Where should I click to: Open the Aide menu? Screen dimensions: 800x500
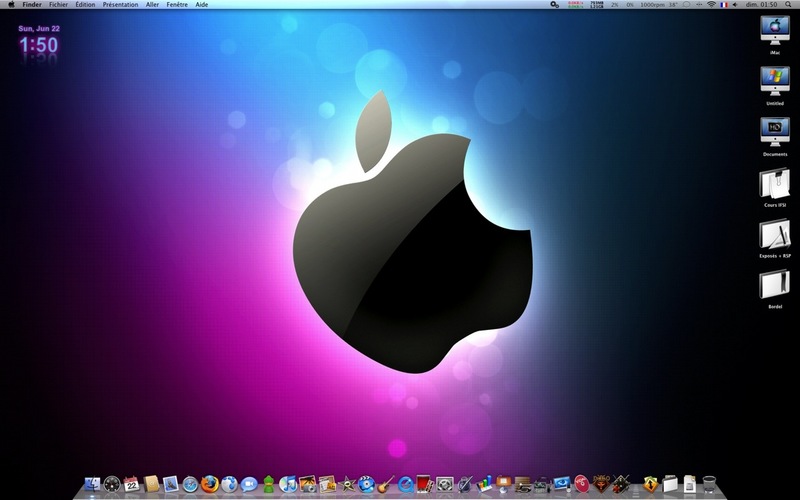202,5
